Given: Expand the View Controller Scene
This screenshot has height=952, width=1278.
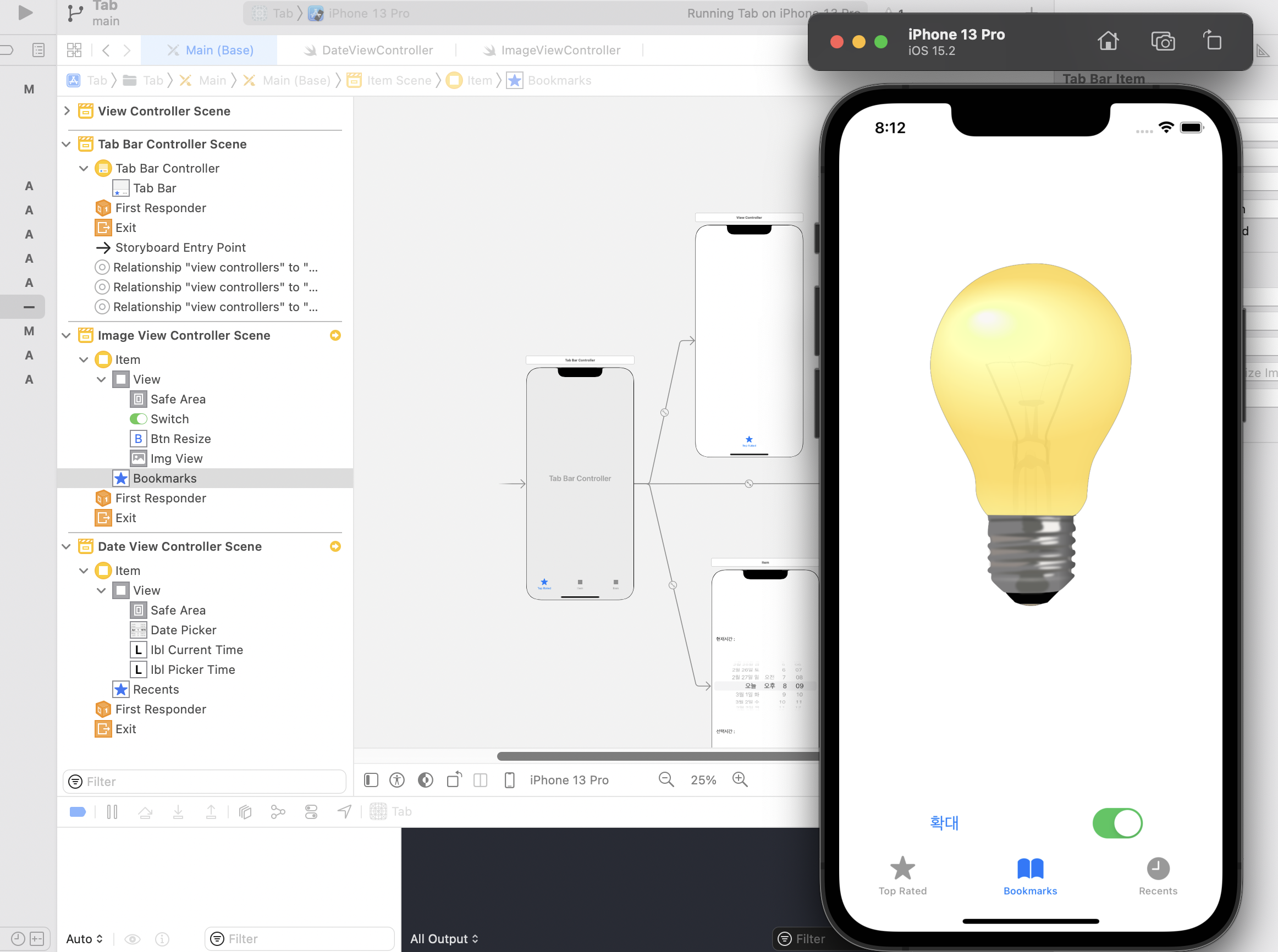Looking at the screenshot, I should tap(67, 110).
